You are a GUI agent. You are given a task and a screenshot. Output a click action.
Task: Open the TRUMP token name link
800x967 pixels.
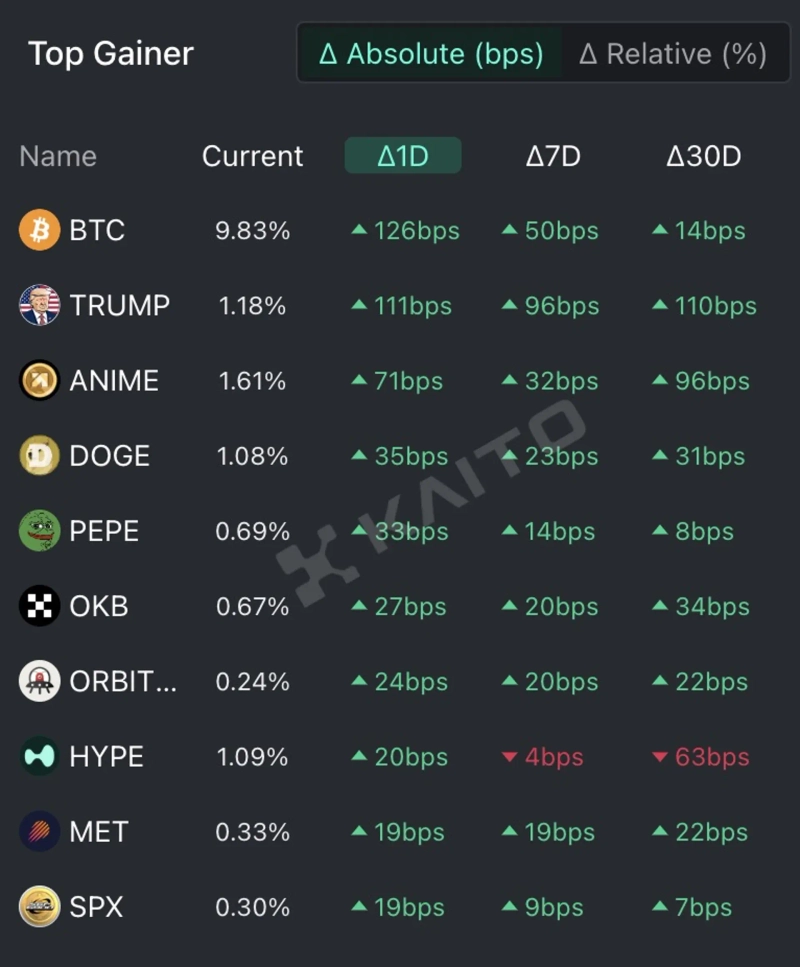119,306
